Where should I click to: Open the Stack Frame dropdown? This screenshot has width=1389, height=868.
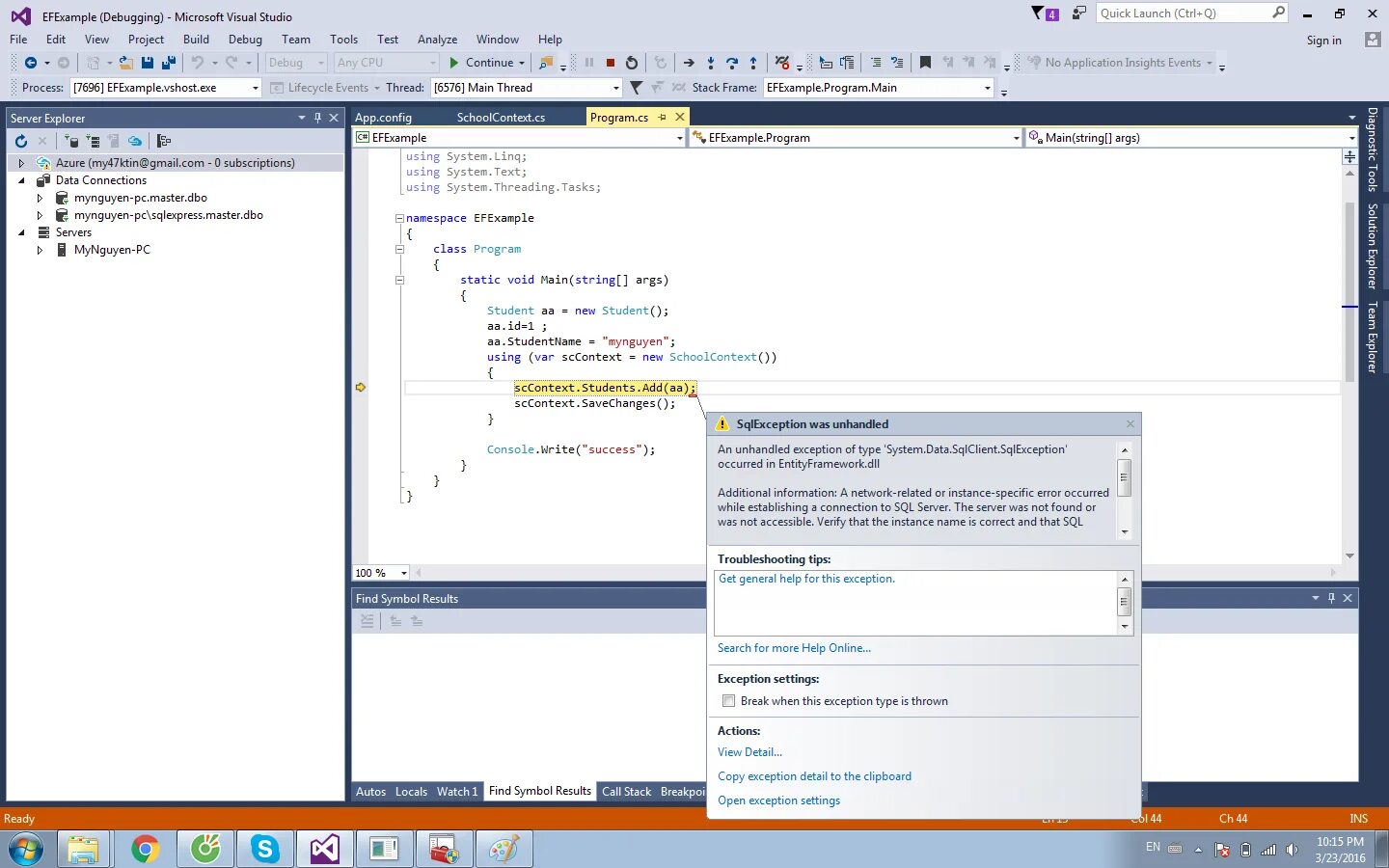pos(987,88)
